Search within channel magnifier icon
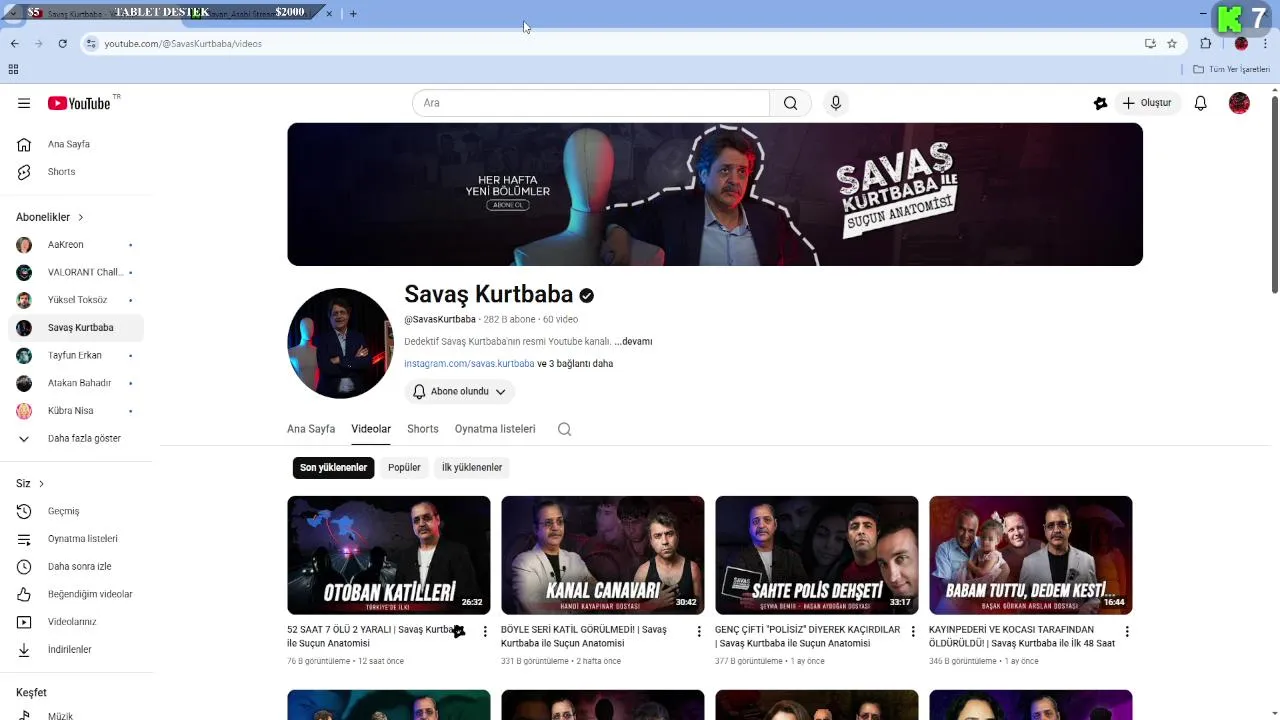The height and width of the screenshot is (720, 1280). 564,429
